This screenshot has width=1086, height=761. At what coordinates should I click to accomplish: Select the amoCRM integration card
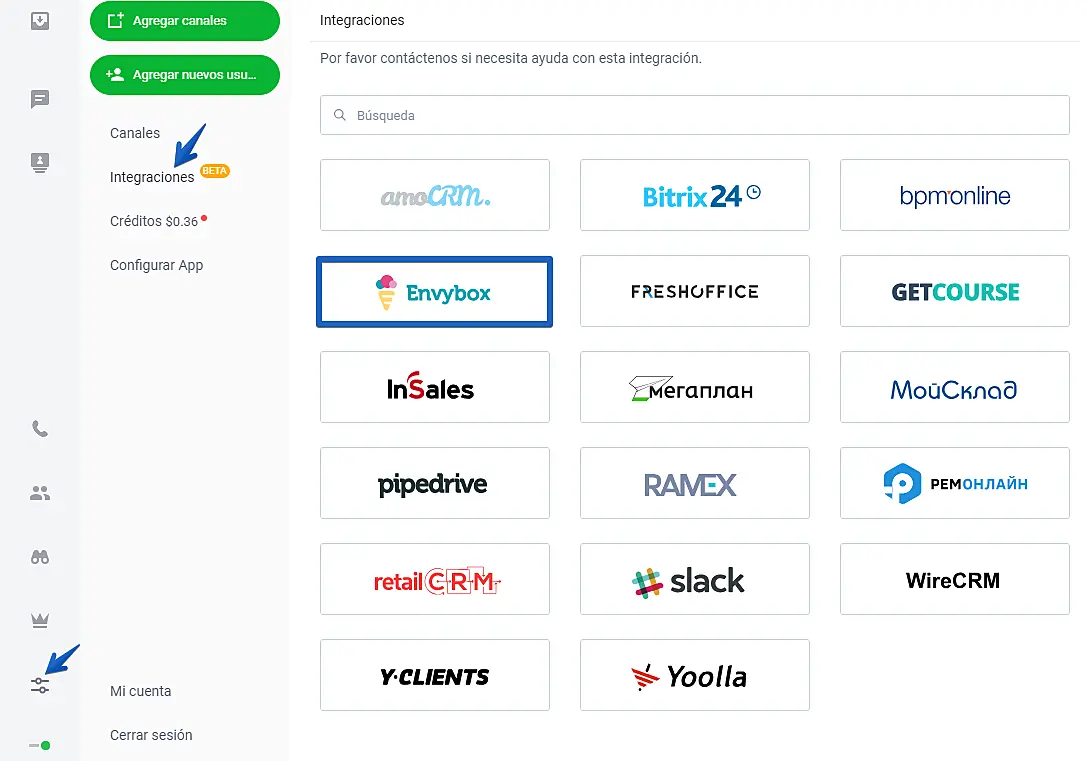tap(435, 195)
